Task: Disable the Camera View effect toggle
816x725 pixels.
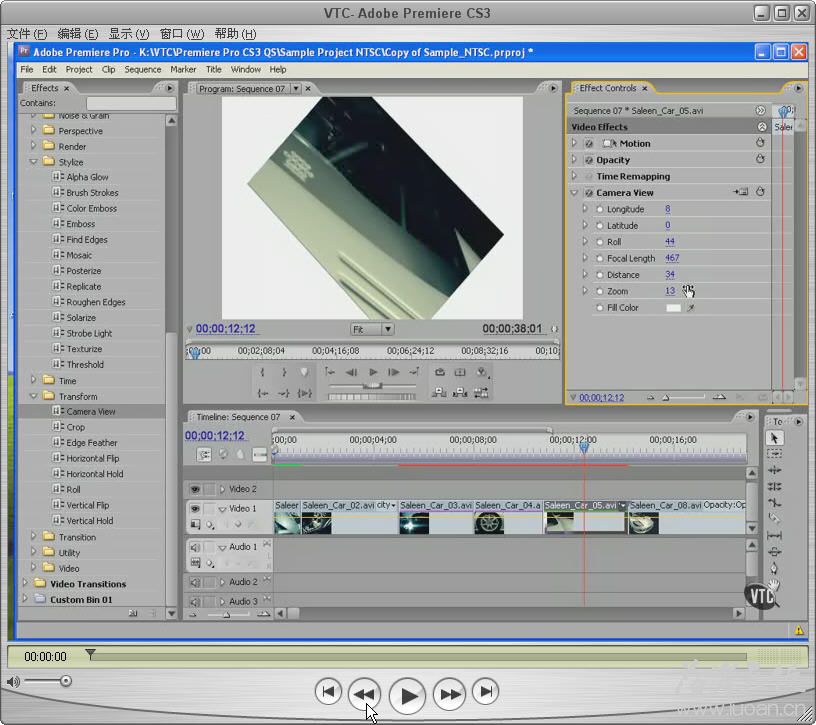Action: tap(589, 193)
